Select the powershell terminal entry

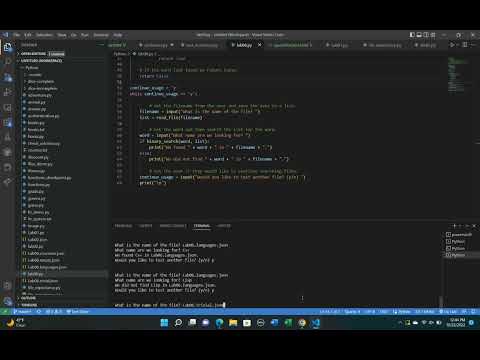point(461,234)
